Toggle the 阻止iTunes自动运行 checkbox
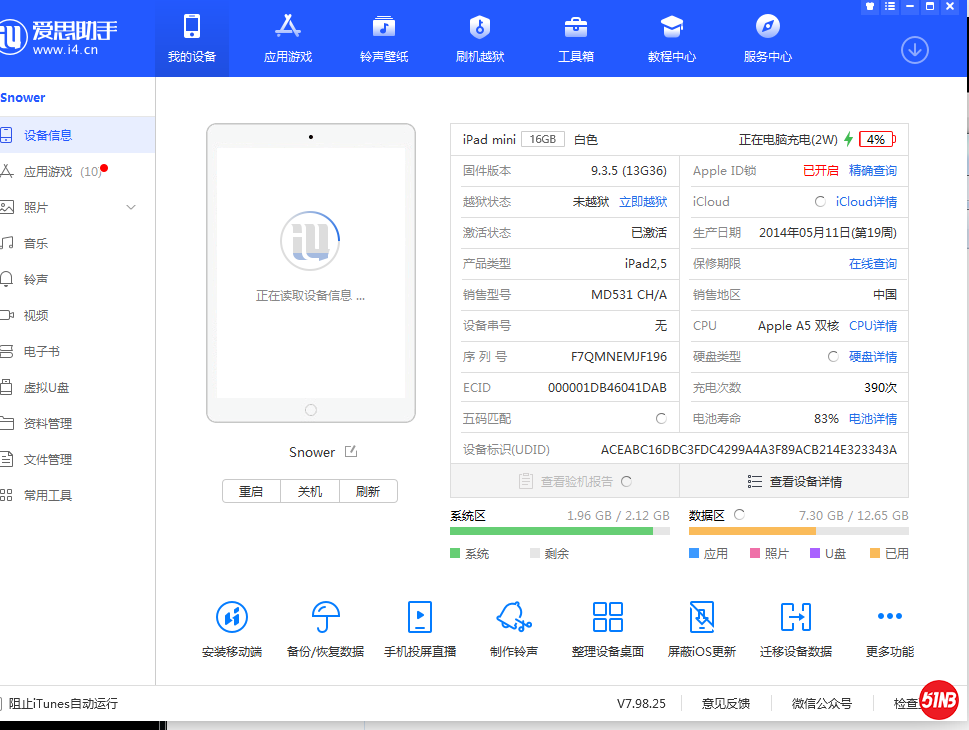The width and height of the screenshot is (969, 730). pyautogui.click(x=3, y=703)
